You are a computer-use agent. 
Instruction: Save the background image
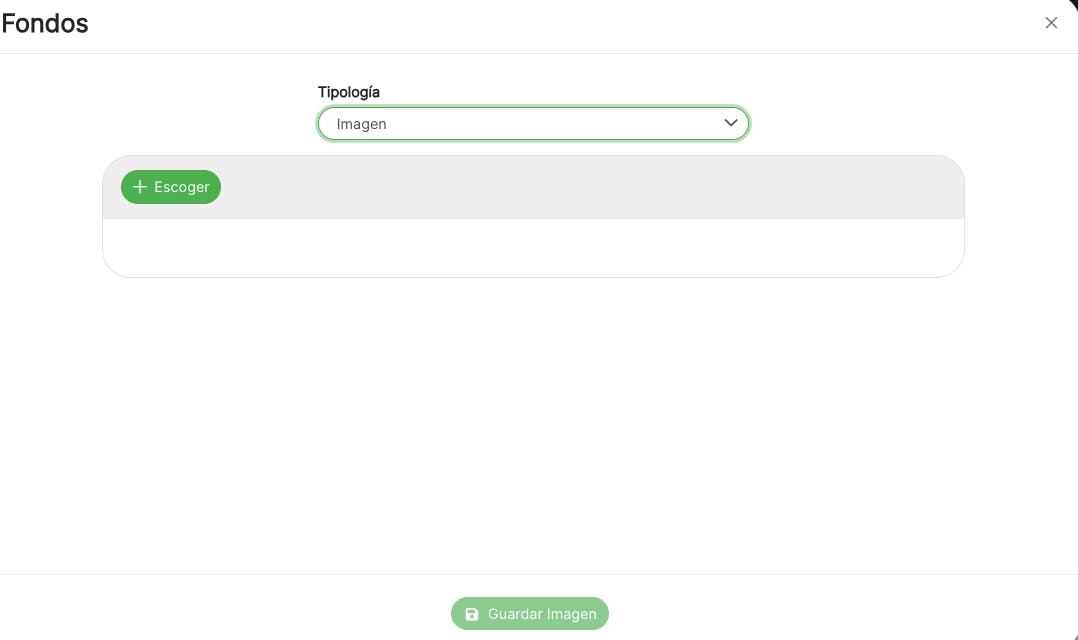coord(530,614)
